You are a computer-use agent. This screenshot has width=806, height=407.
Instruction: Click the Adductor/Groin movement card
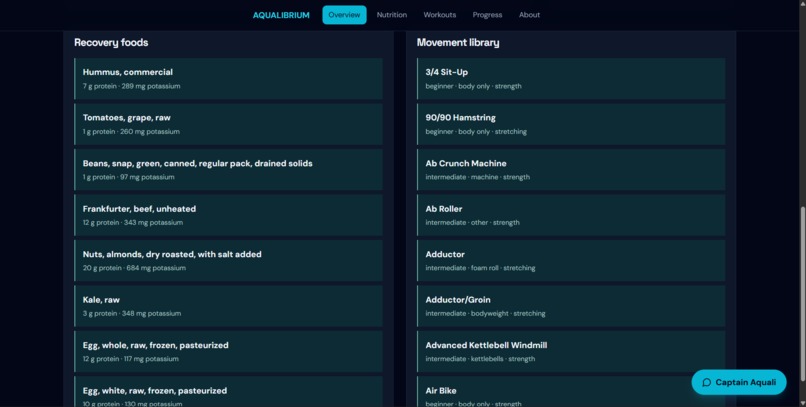click(x=571, y=306)
